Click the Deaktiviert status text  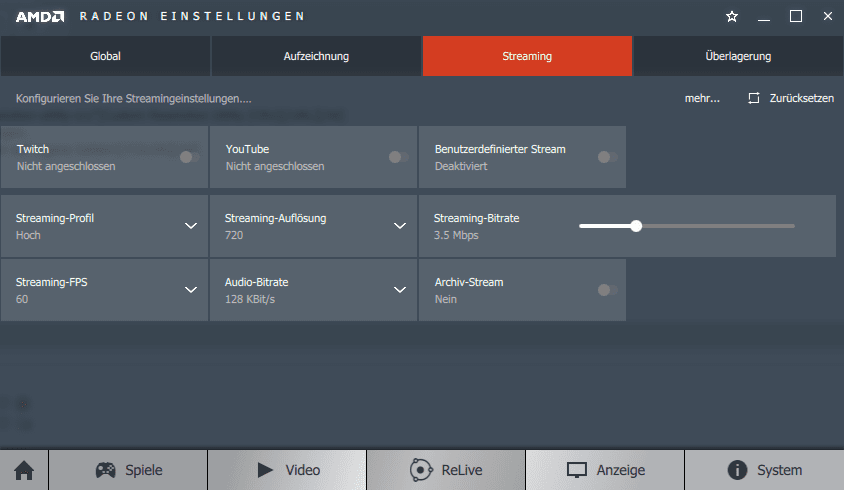461,166
